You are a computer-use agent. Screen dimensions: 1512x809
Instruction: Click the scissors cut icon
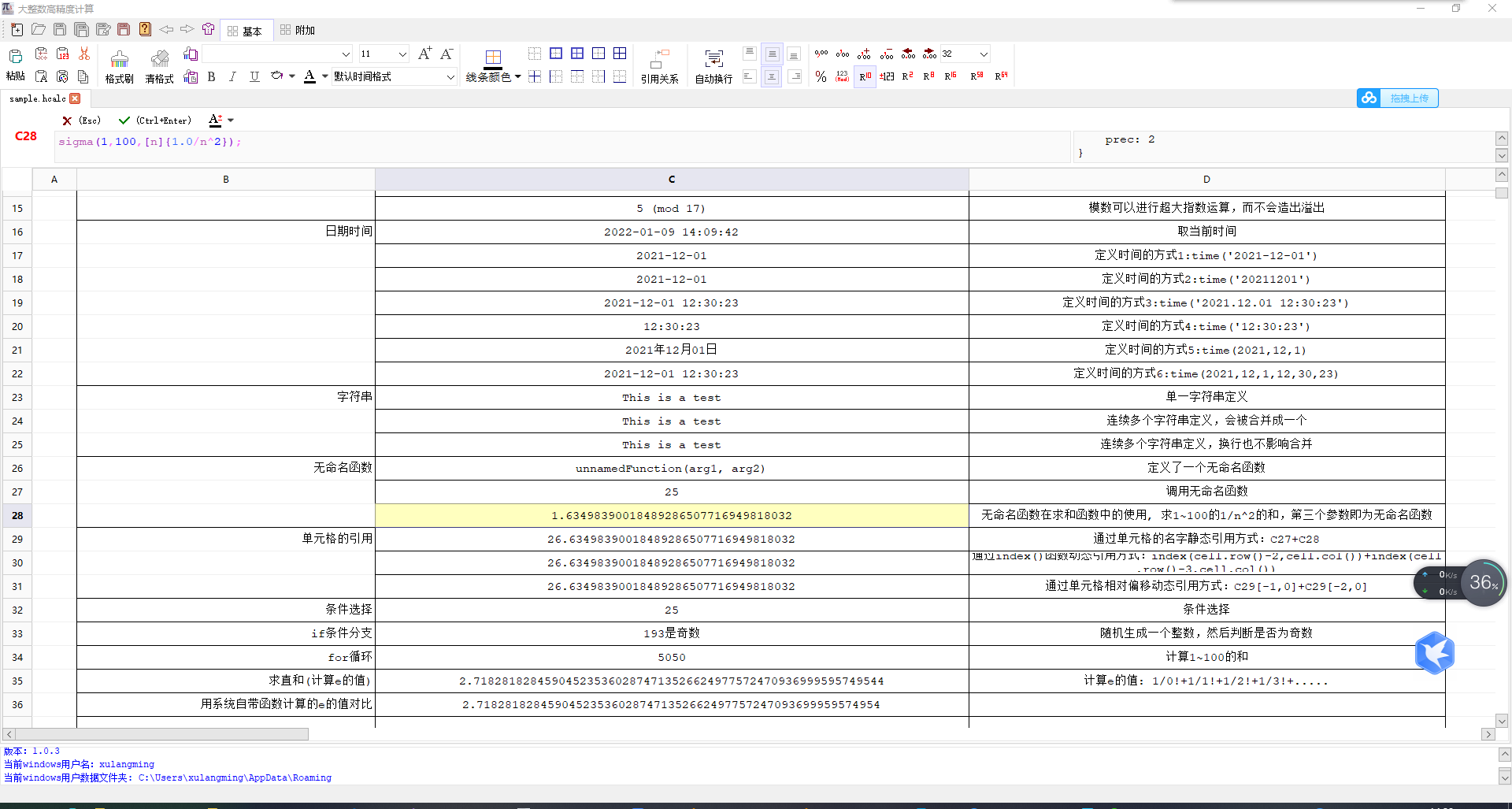pos(83,54)
